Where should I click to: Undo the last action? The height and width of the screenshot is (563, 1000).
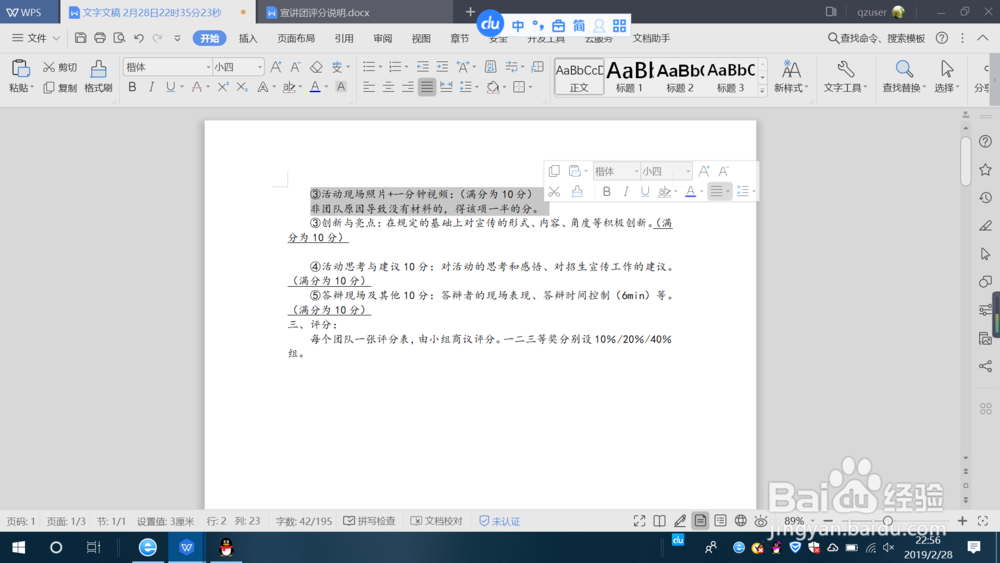138,38
